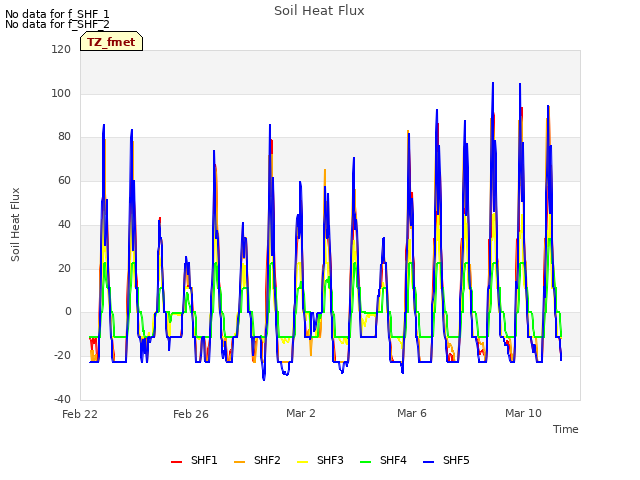This screenshot has width=640, height=480.
Task: Click the Mar 6 x-axis label
Action: tap(412, 413)
